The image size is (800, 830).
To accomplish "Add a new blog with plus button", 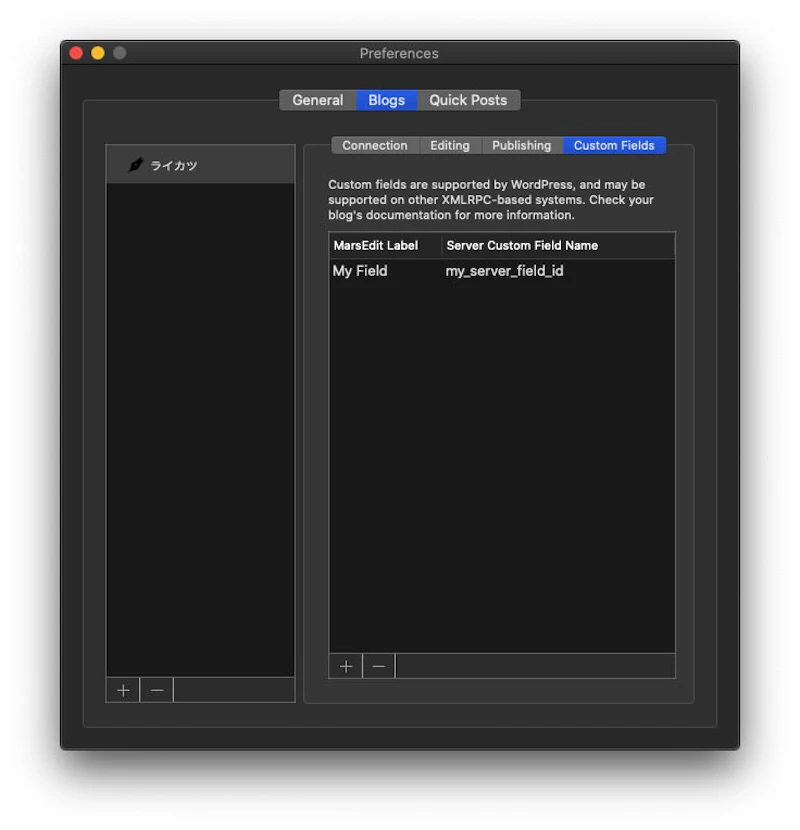I will [123, 690].
